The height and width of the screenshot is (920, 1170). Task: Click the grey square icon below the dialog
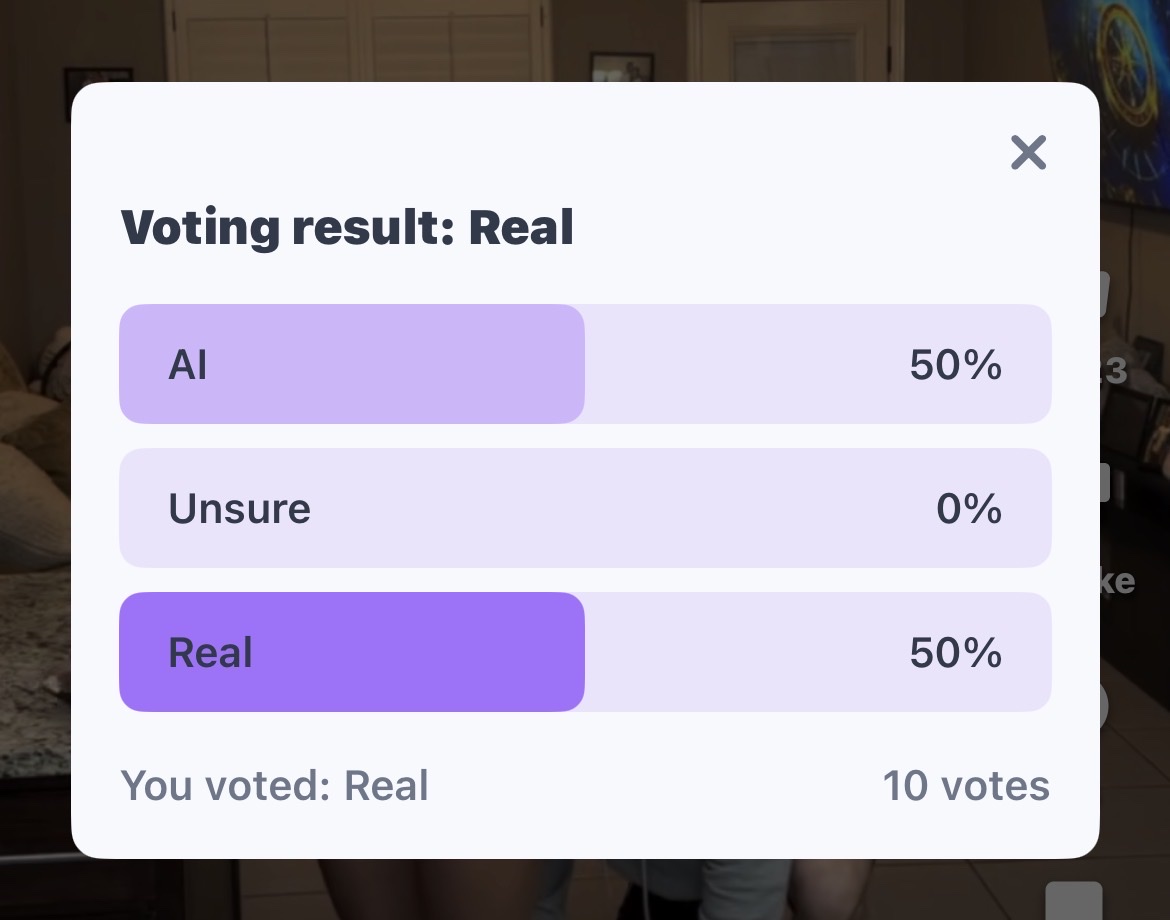1074,901
